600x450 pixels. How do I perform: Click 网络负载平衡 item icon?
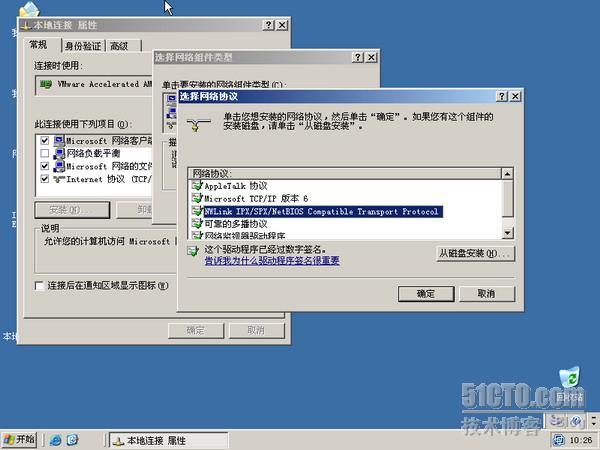pyautogui.click(x=59, y=153)
